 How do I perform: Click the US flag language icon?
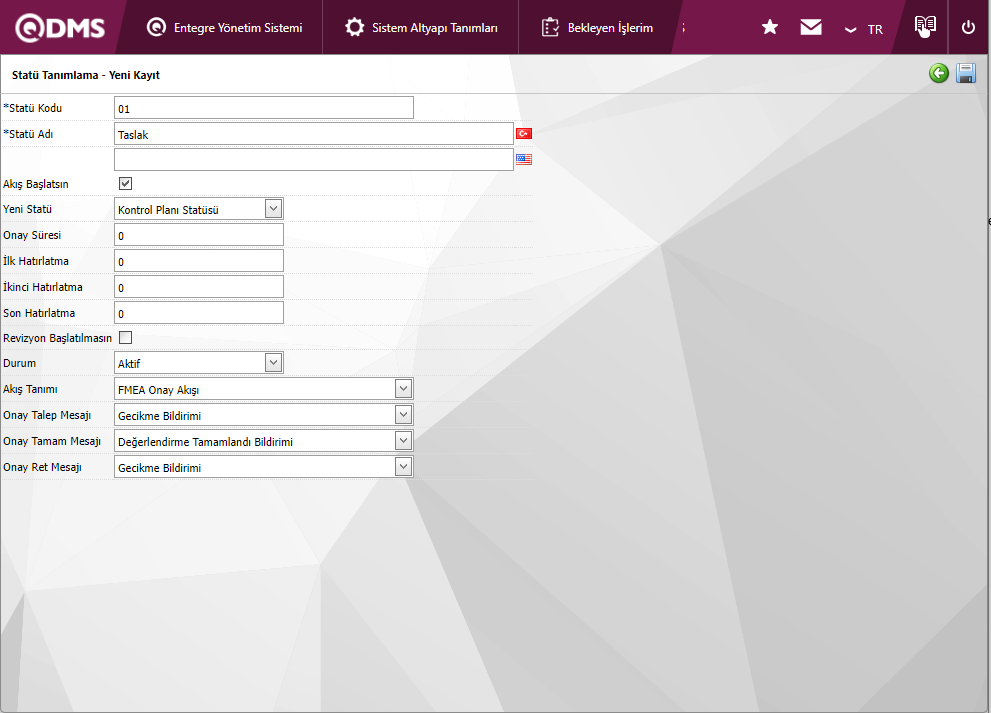click(x=524, y=159)
